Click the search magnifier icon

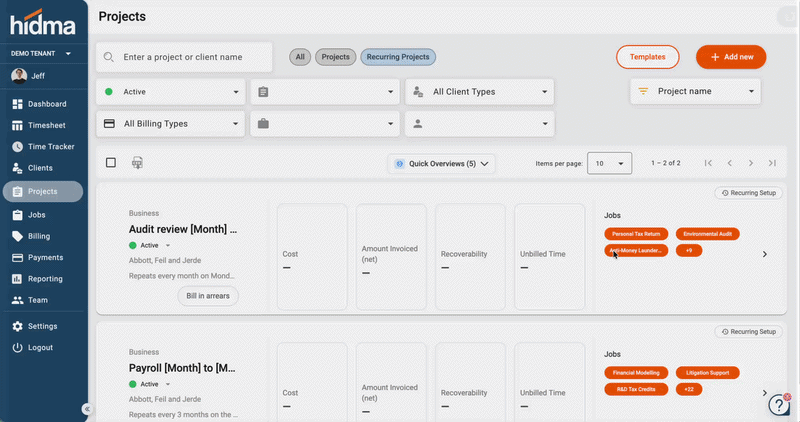(109, 57)
